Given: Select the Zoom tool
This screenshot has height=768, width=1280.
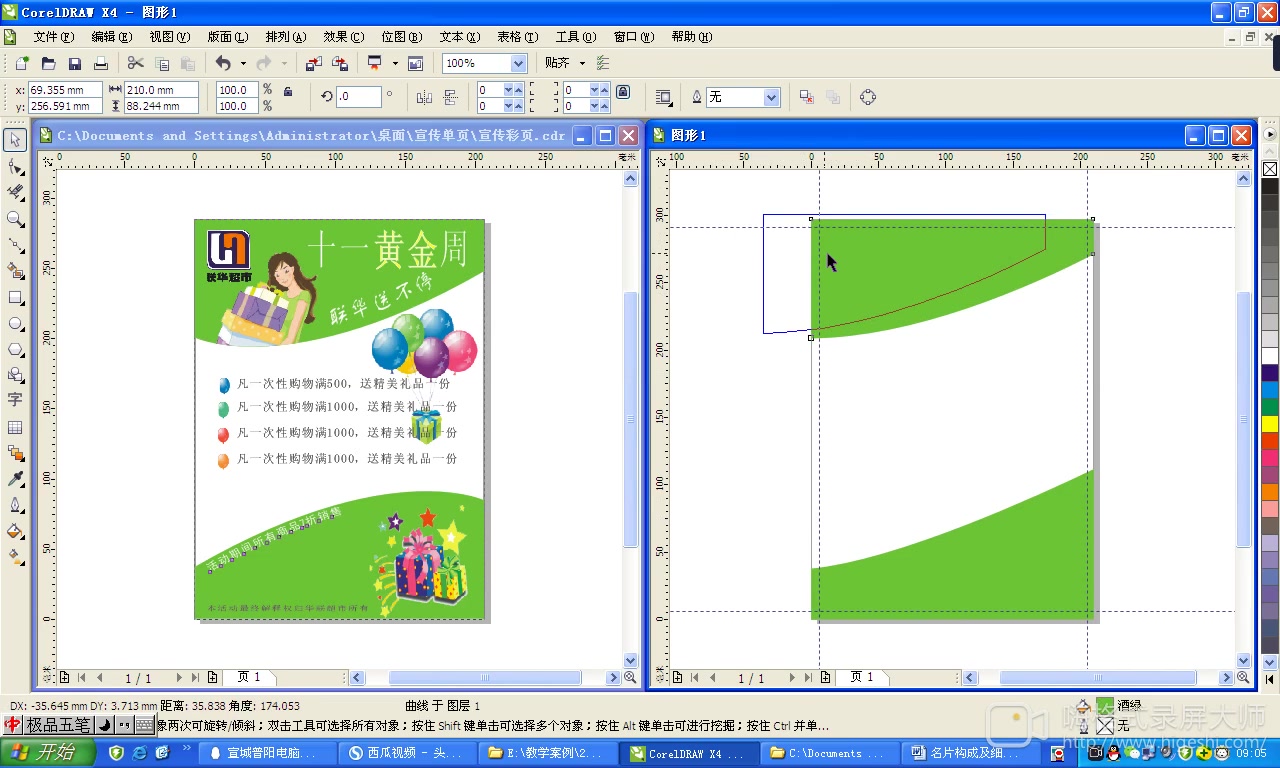Looking at the screenshot, I should 15,218.
